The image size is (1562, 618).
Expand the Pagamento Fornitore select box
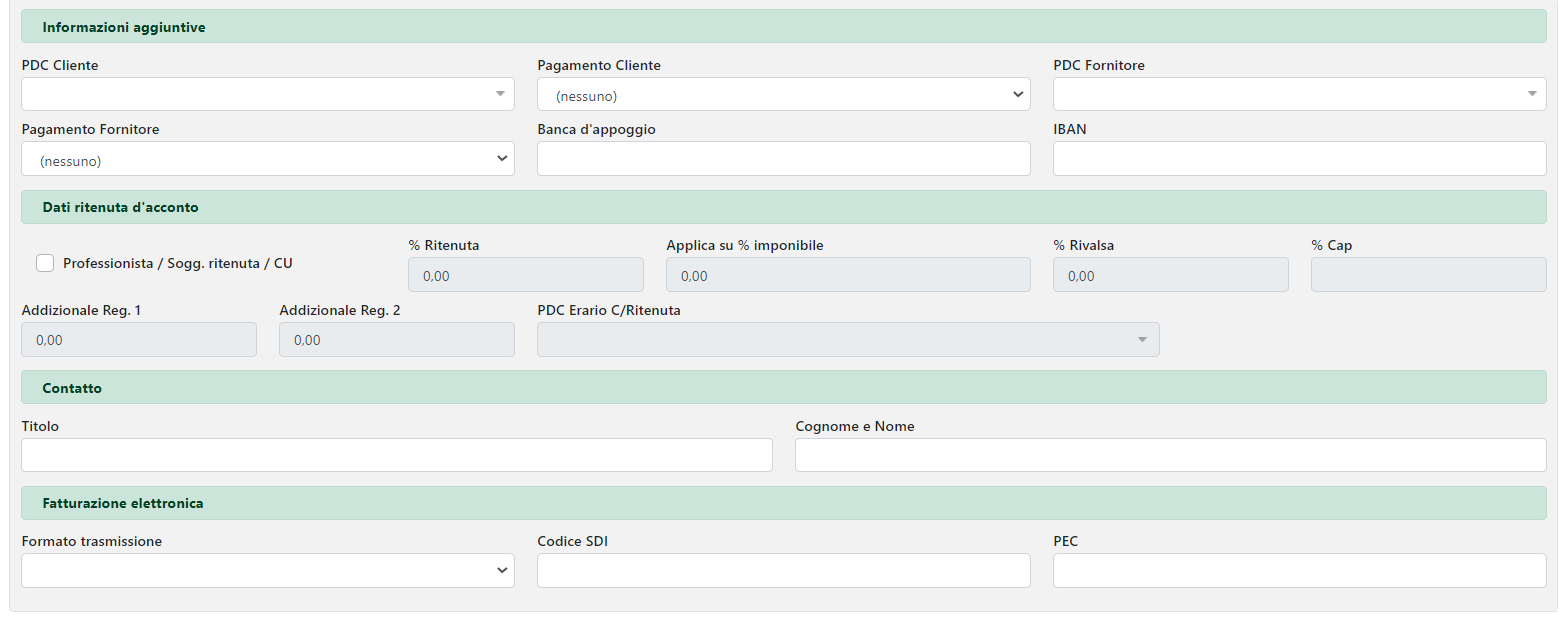[267, 159]
